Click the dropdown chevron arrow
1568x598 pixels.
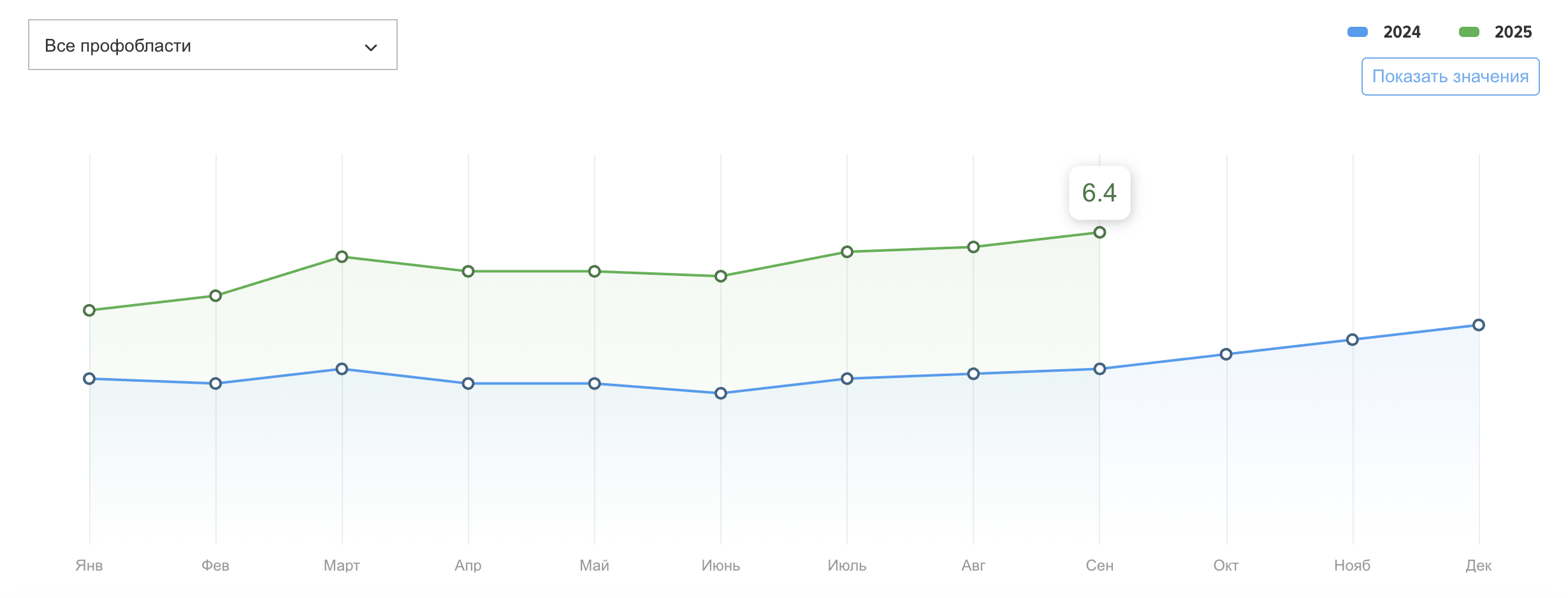click(x=371, y=47)
